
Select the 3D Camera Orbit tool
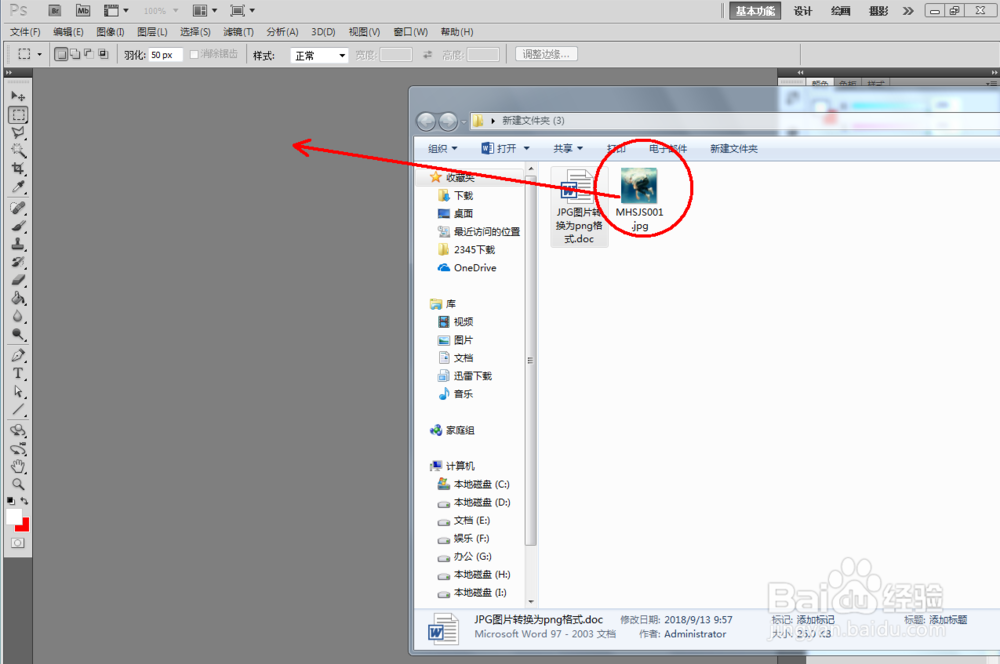(18, 448)
